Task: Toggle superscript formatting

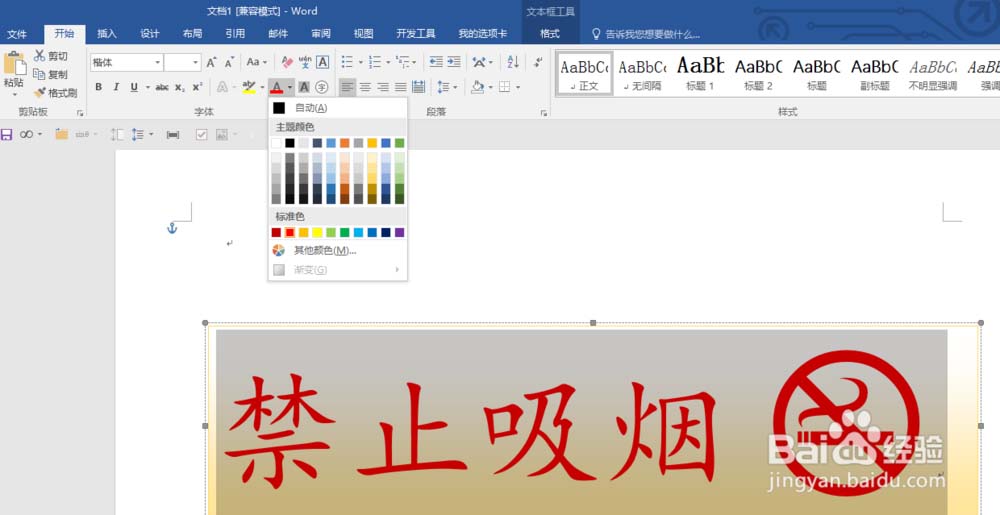Action: point(198,87)
